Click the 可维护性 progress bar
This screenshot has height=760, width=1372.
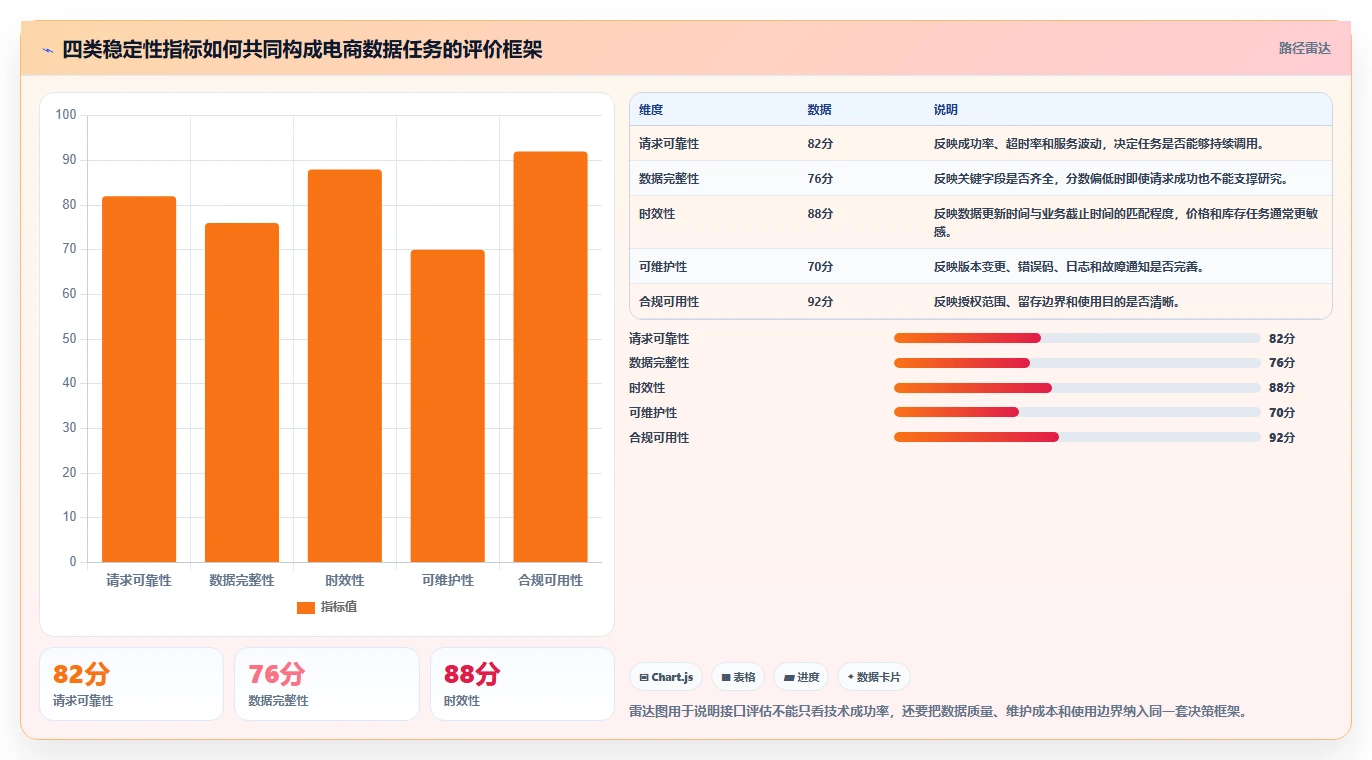pos(1077,412)
